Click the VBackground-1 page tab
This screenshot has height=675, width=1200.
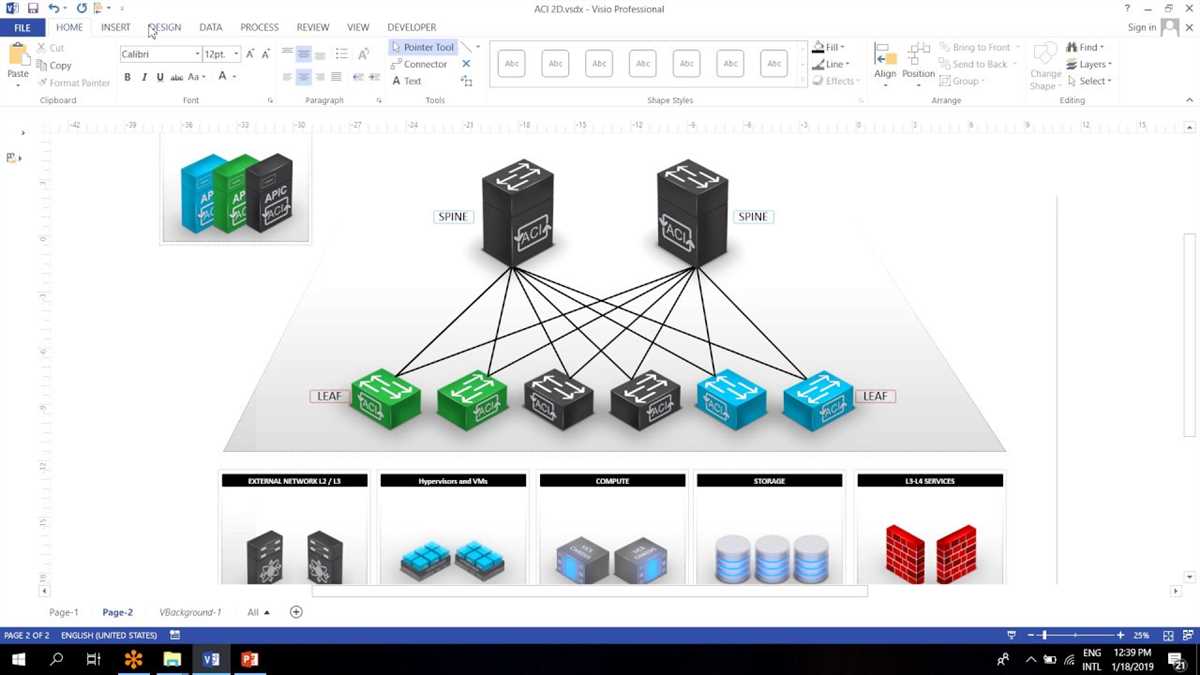(190, 611)
